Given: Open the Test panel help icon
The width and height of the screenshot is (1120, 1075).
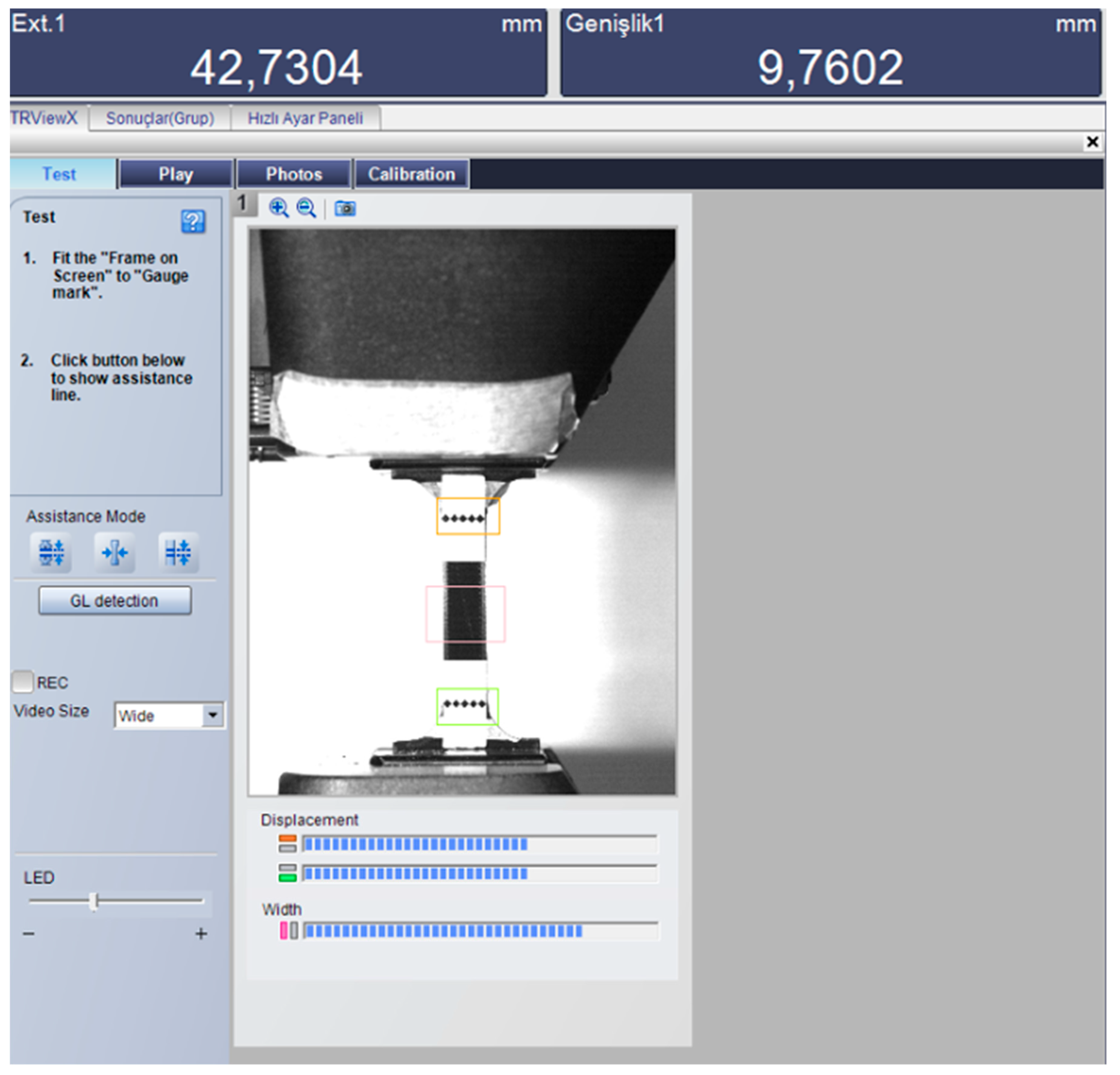Looking at the screenshot, I should click(193, 221).
